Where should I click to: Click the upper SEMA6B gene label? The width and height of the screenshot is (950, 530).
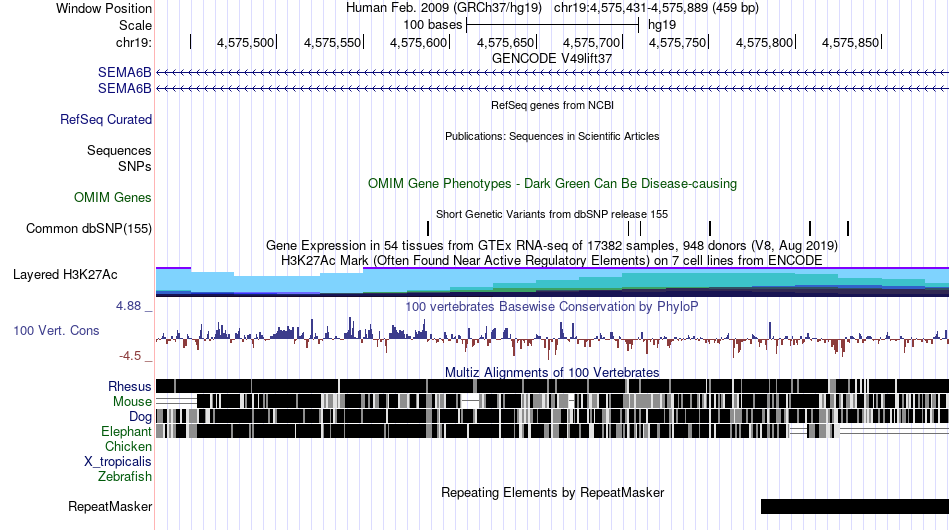click(x=124, y=73)
